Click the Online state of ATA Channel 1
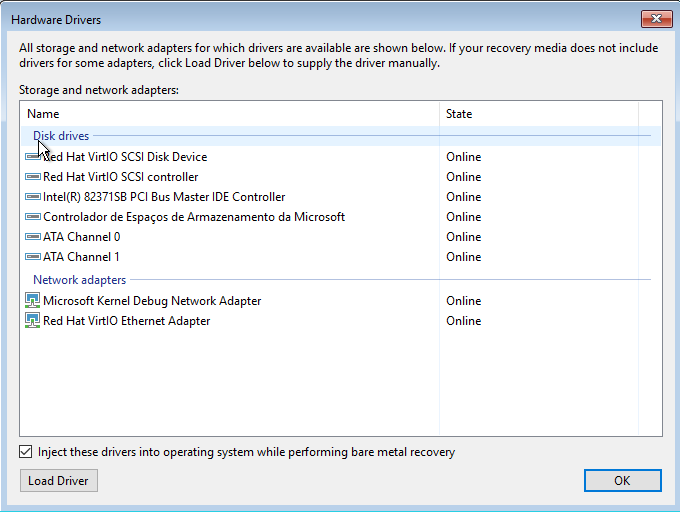Screen dimensions: 680x512 [464, 256]
